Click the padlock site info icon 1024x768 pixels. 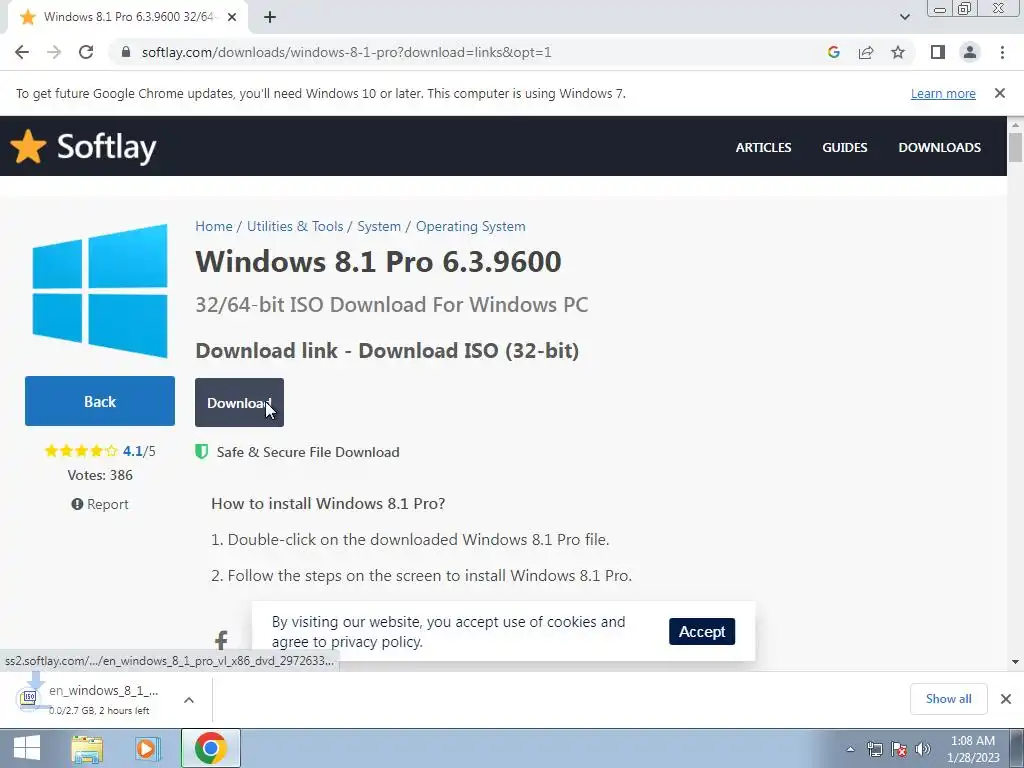[x=126, y=52]
